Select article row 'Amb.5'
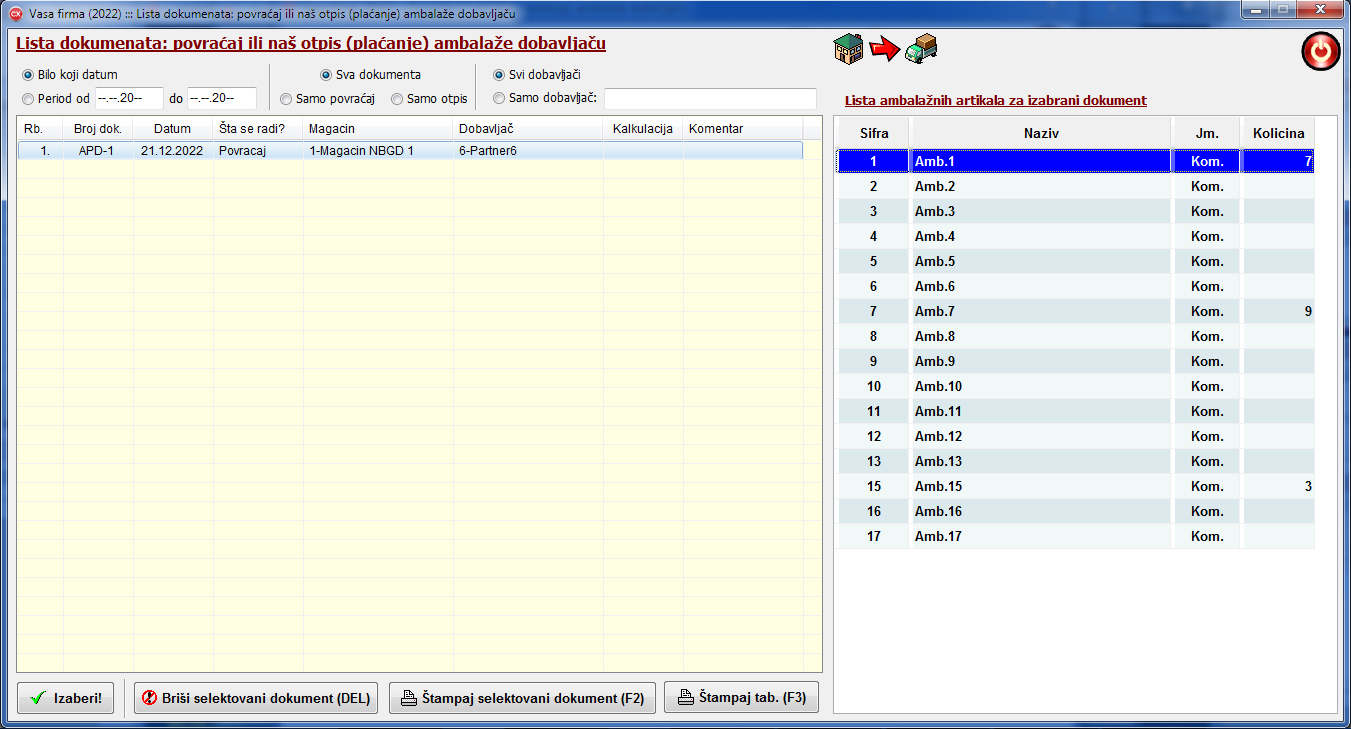This screenshot has width=1351, height=729. 1075,261
